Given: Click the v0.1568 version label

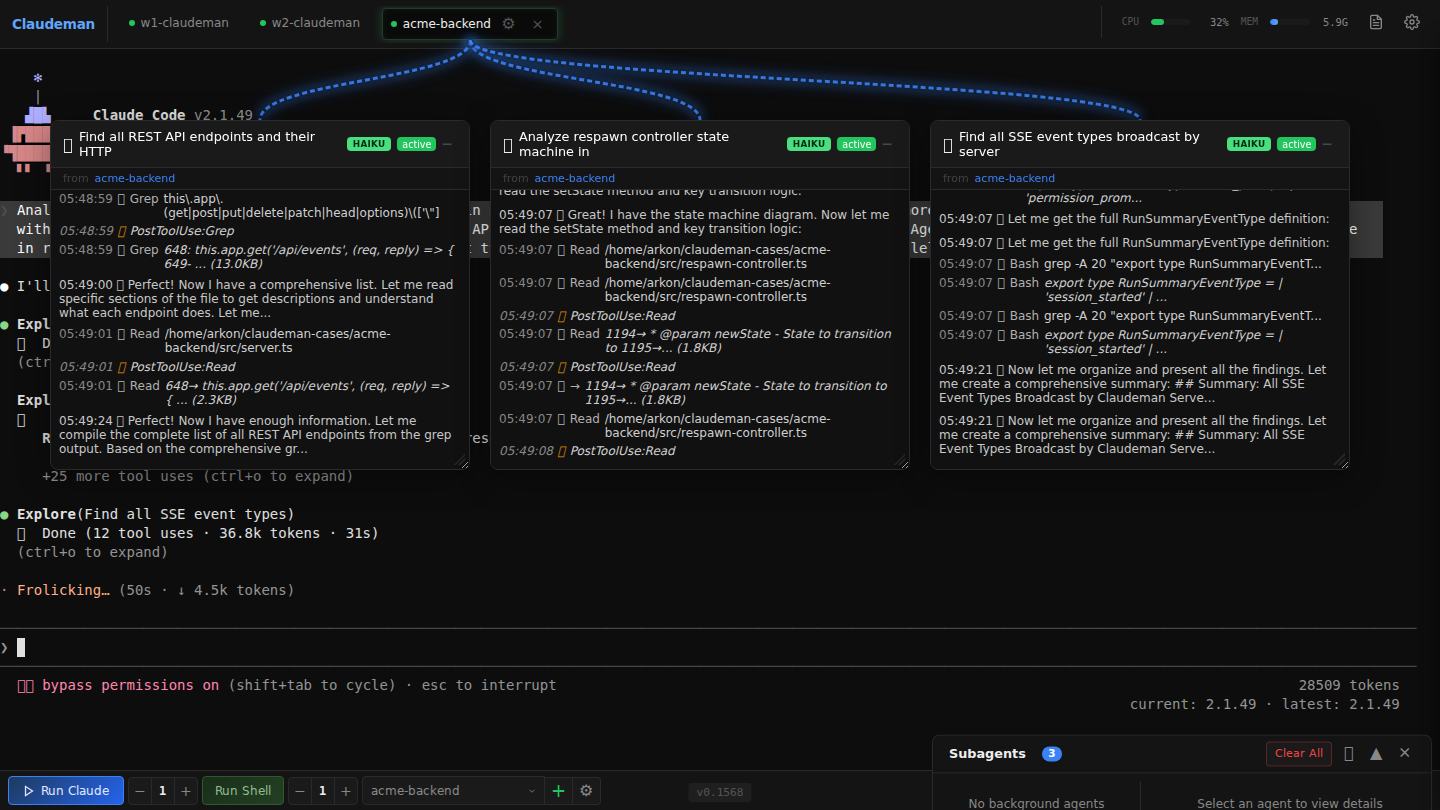Looking at the screenshot, I should [720, 792].
